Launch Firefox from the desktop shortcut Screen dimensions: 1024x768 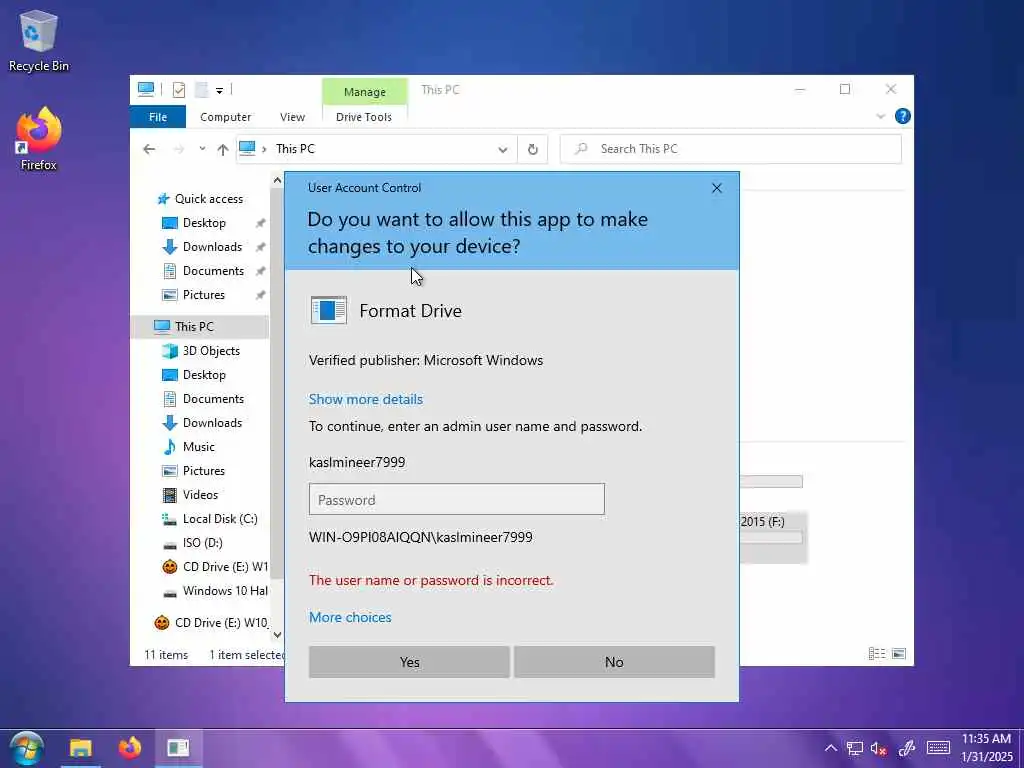point(39,139)
